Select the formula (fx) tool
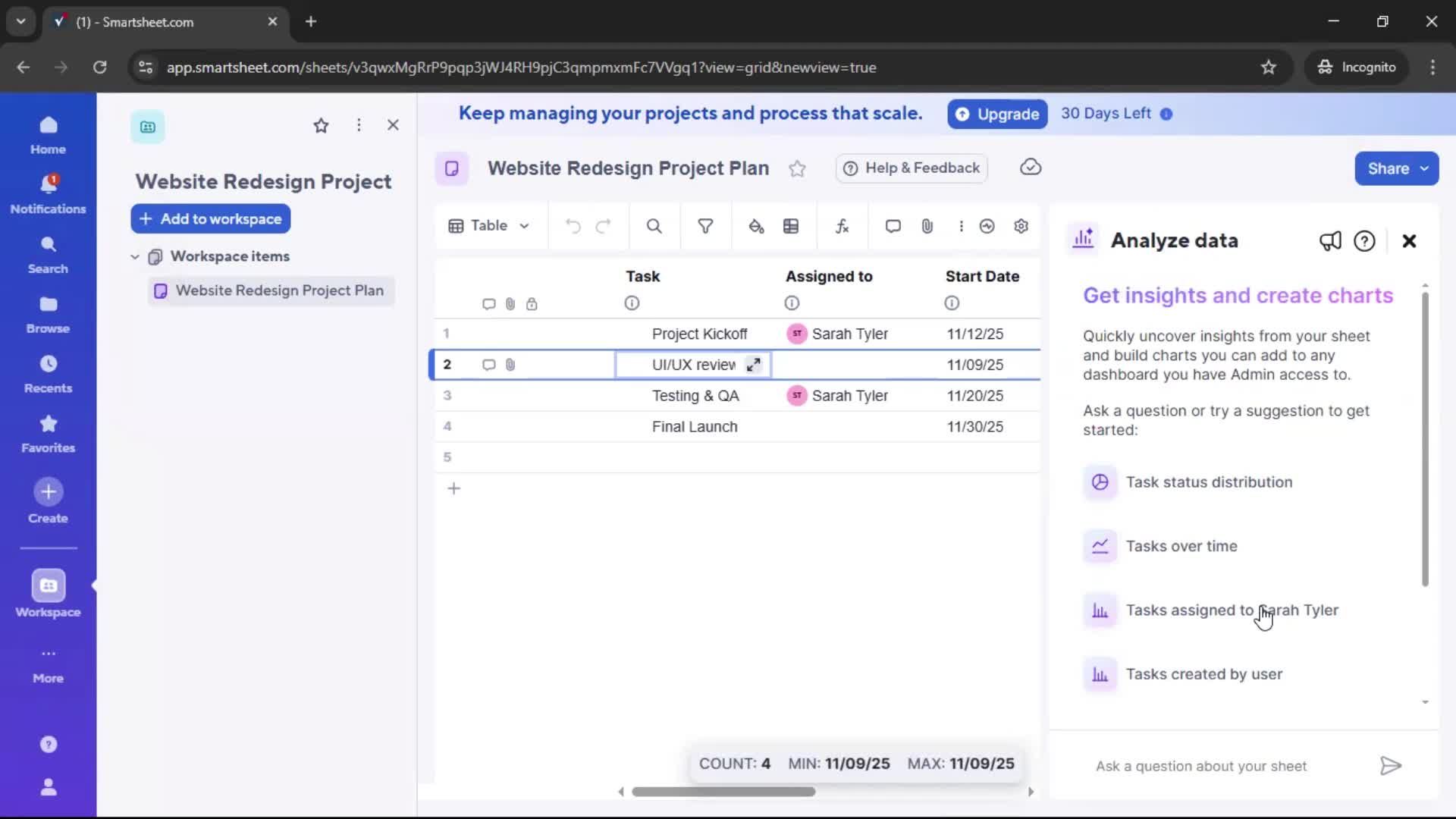 843,226
